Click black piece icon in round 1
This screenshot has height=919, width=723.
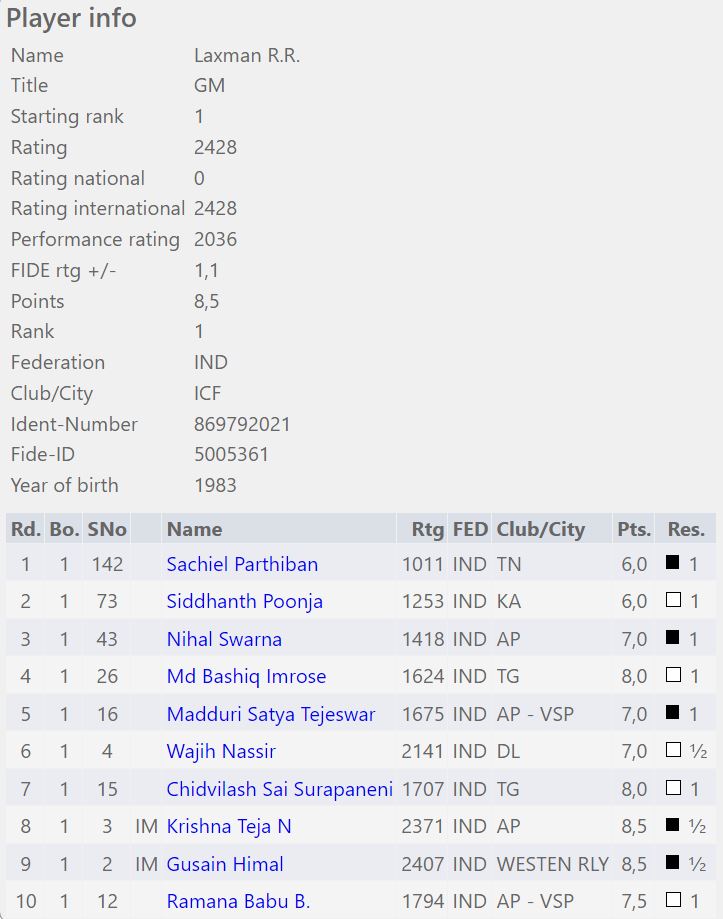click(x=673, y=563)
